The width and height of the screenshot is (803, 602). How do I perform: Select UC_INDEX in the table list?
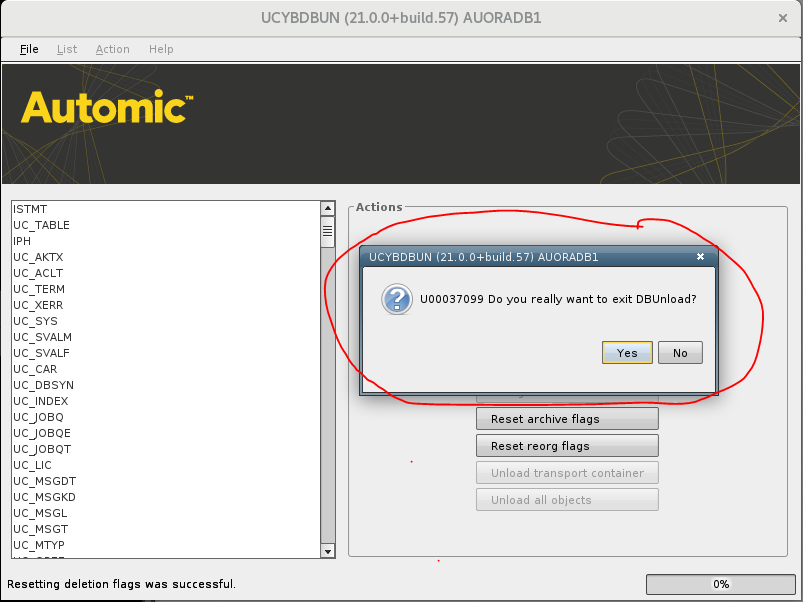click(x=166, y=401)
